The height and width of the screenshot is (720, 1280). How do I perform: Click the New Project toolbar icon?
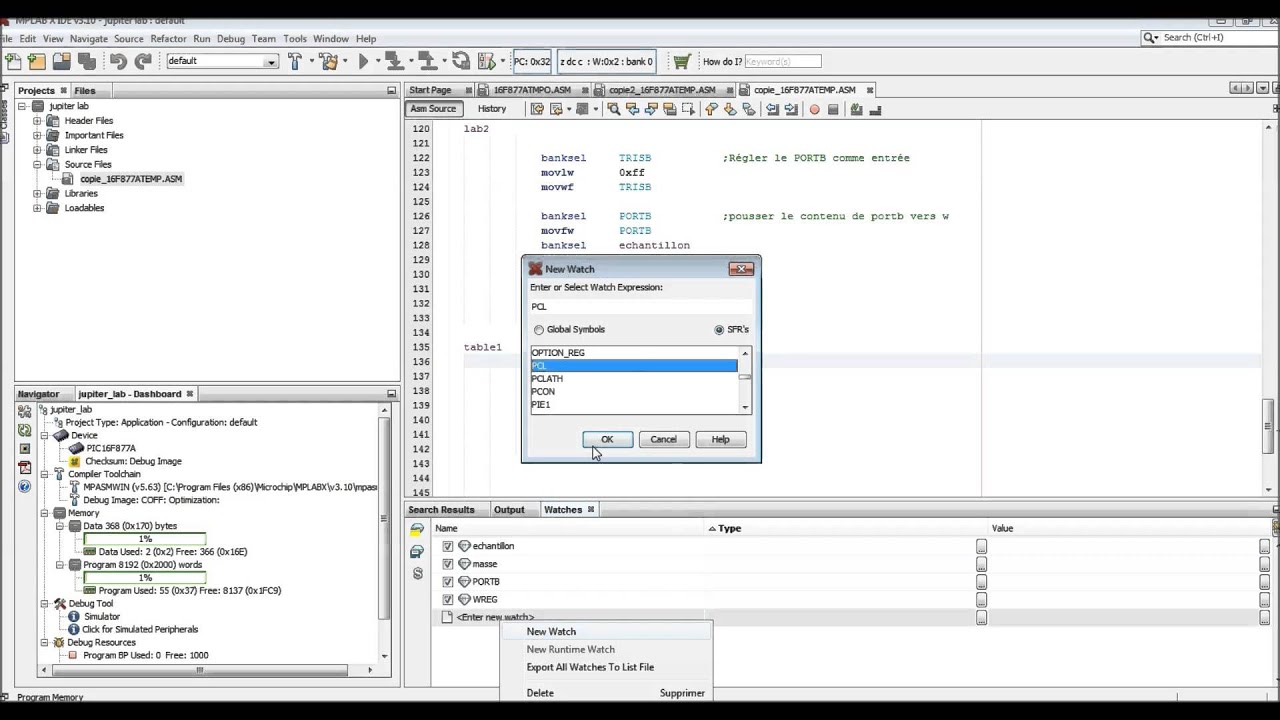pos(37,61)
